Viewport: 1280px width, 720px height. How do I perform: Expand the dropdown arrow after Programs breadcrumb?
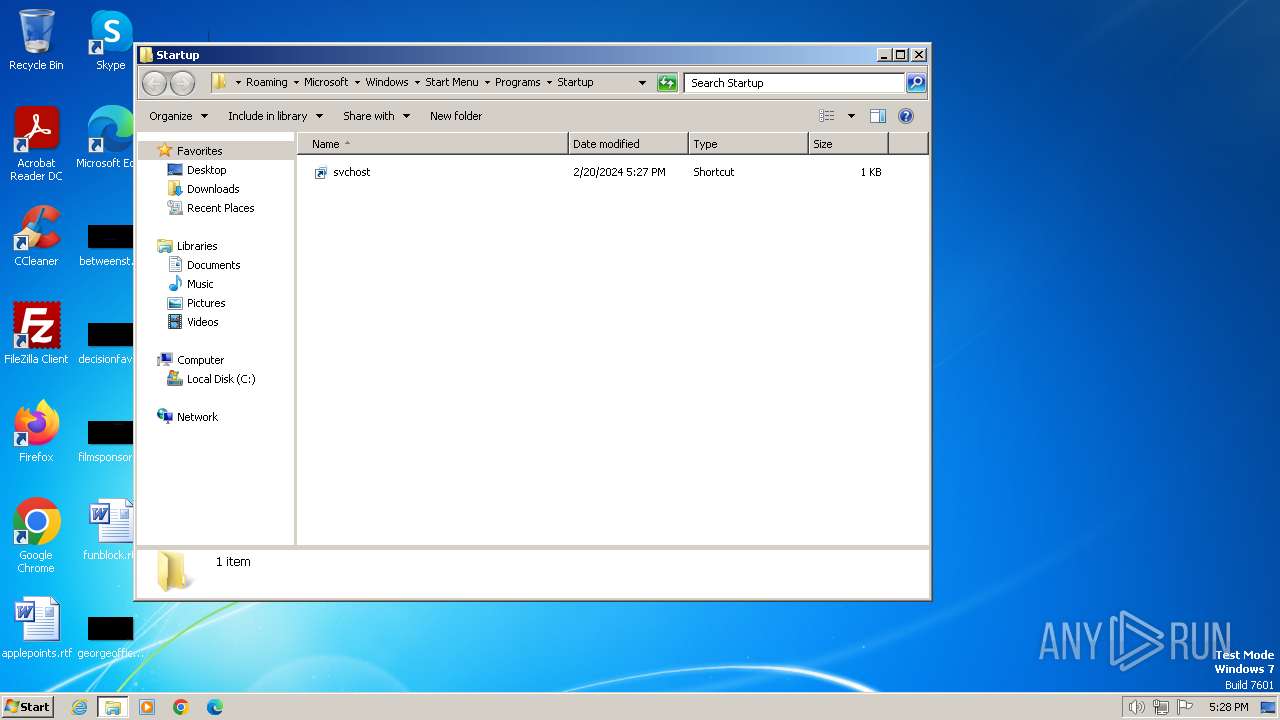point(549,82)
